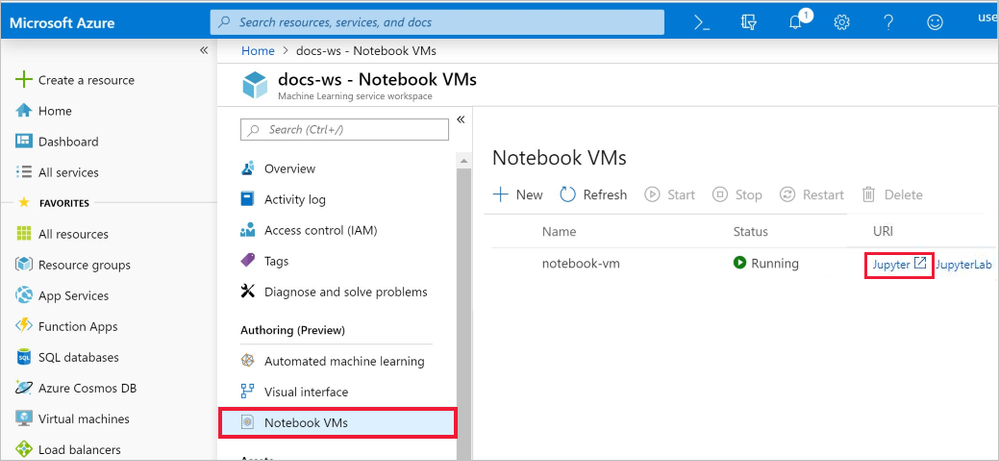Go to the Home breadcrumb link
This screenshot has width=999, height=461.
[257, 51]
